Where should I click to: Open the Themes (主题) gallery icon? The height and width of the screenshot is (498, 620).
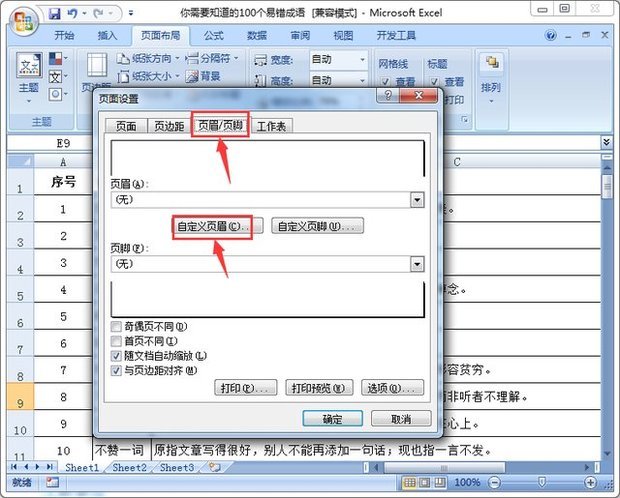coord(29,65)
